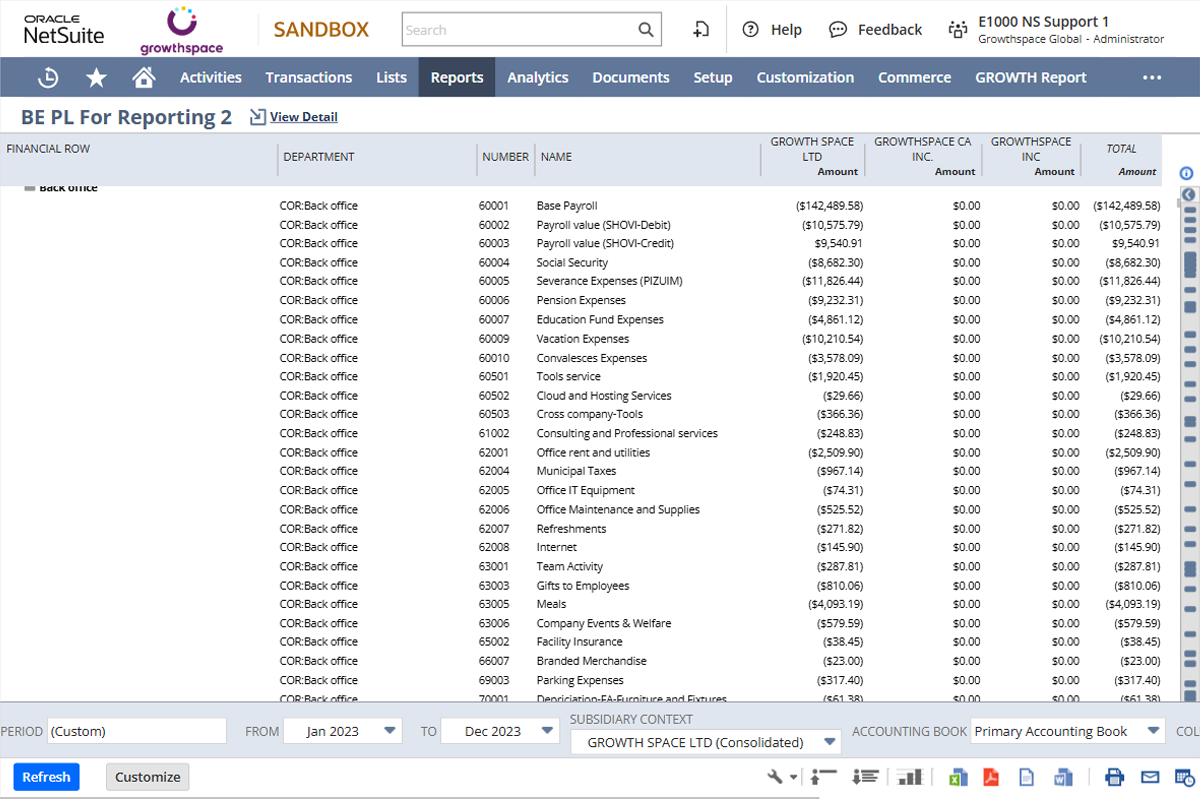Open the wrench dropdown arrow
Viewport: 1200px width, 799px height.
tap(794, 778)
